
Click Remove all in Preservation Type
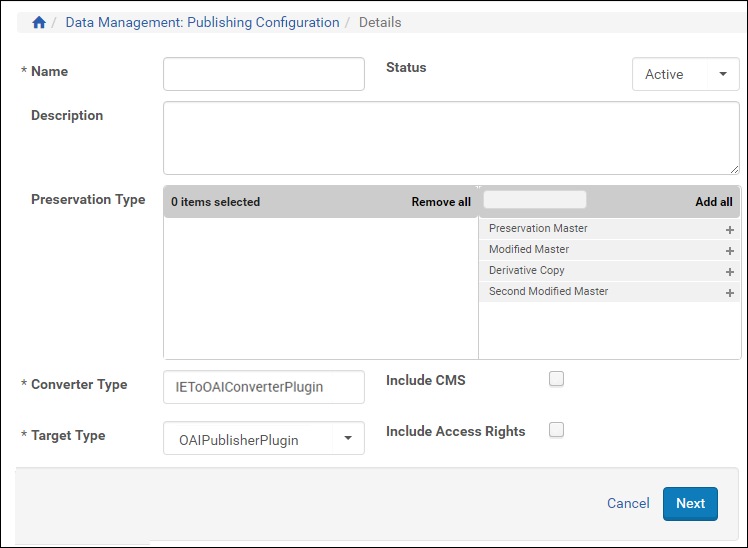tap(440, 202)
